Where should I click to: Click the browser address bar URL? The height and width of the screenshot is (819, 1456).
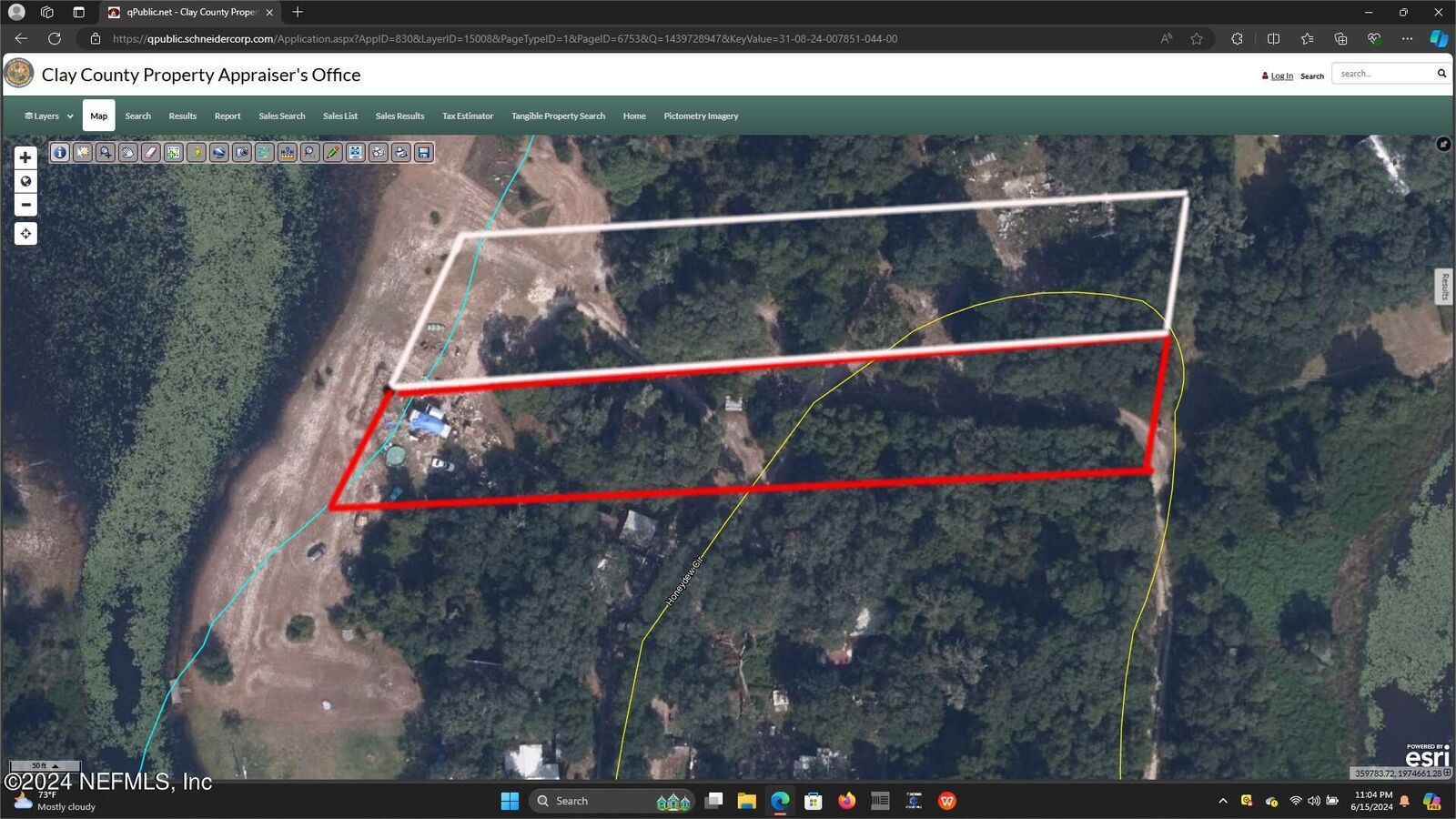tap(505, 39)
